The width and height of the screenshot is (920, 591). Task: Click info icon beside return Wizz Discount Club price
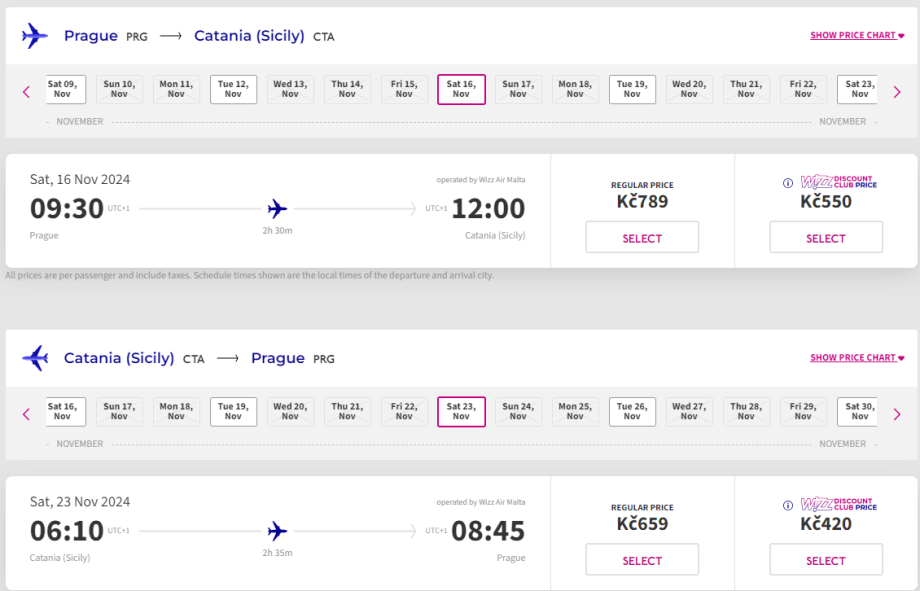[788, 505]
